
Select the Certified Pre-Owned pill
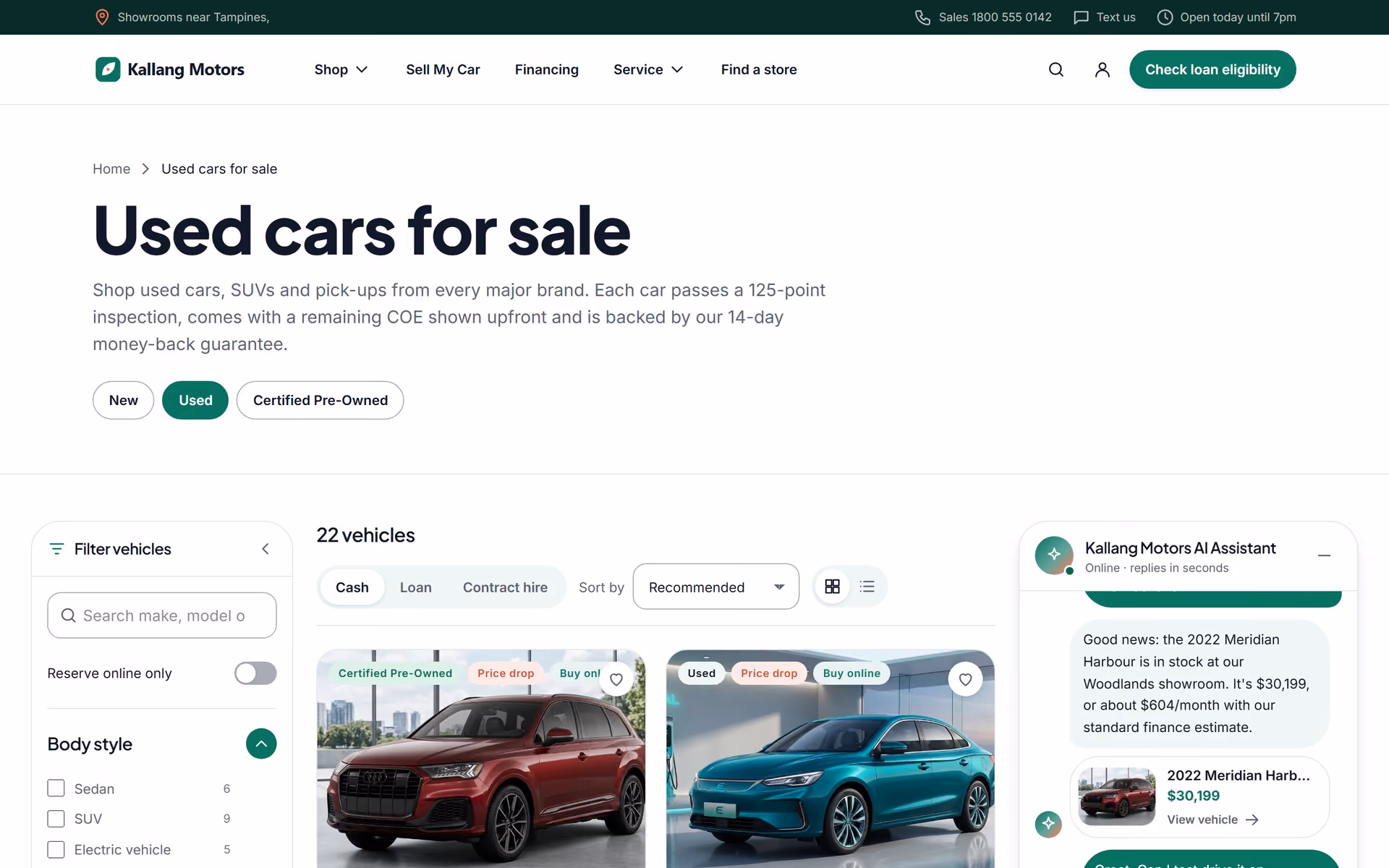point(320,400)
